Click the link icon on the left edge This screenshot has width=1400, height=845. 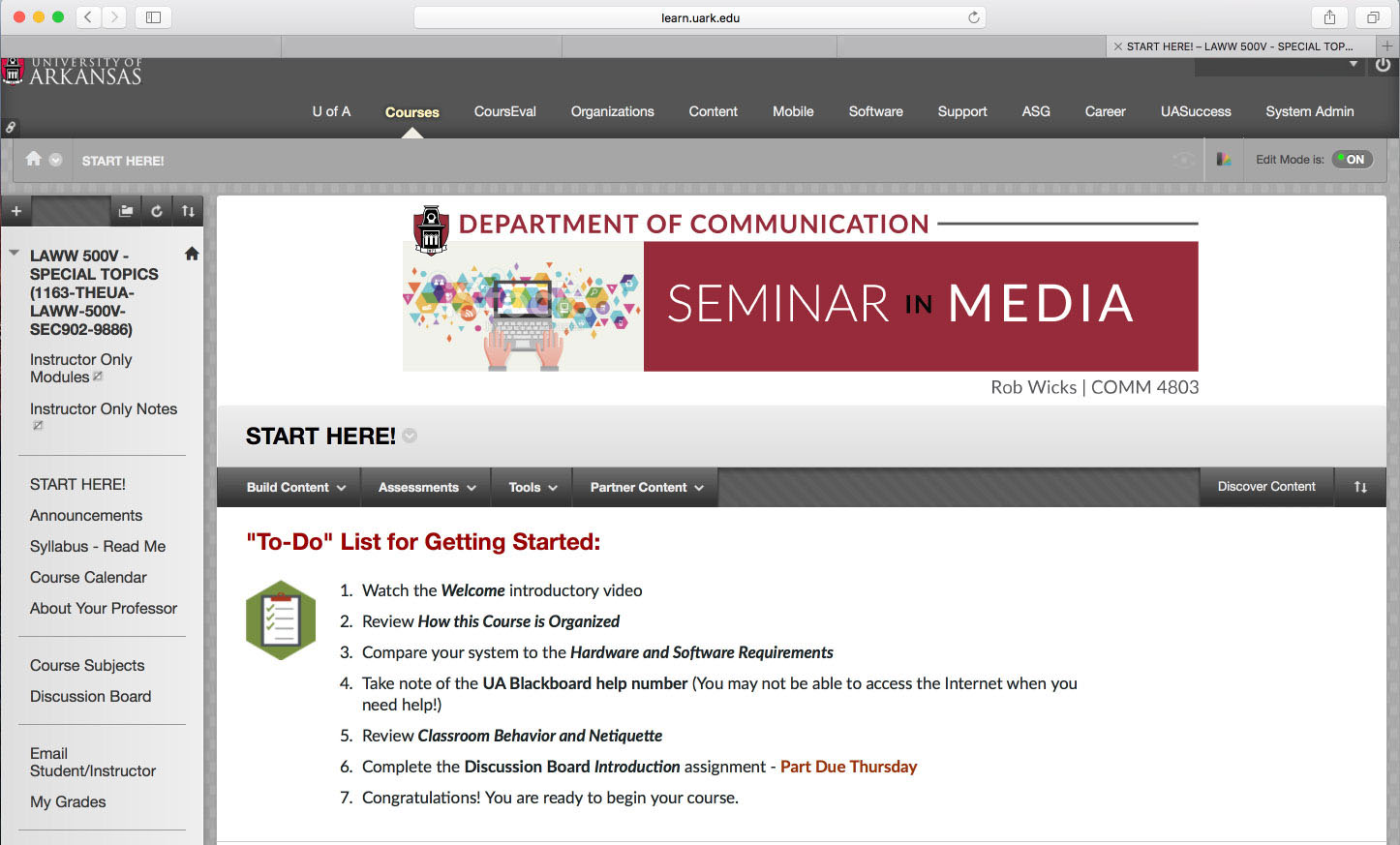tap(10, 127)
